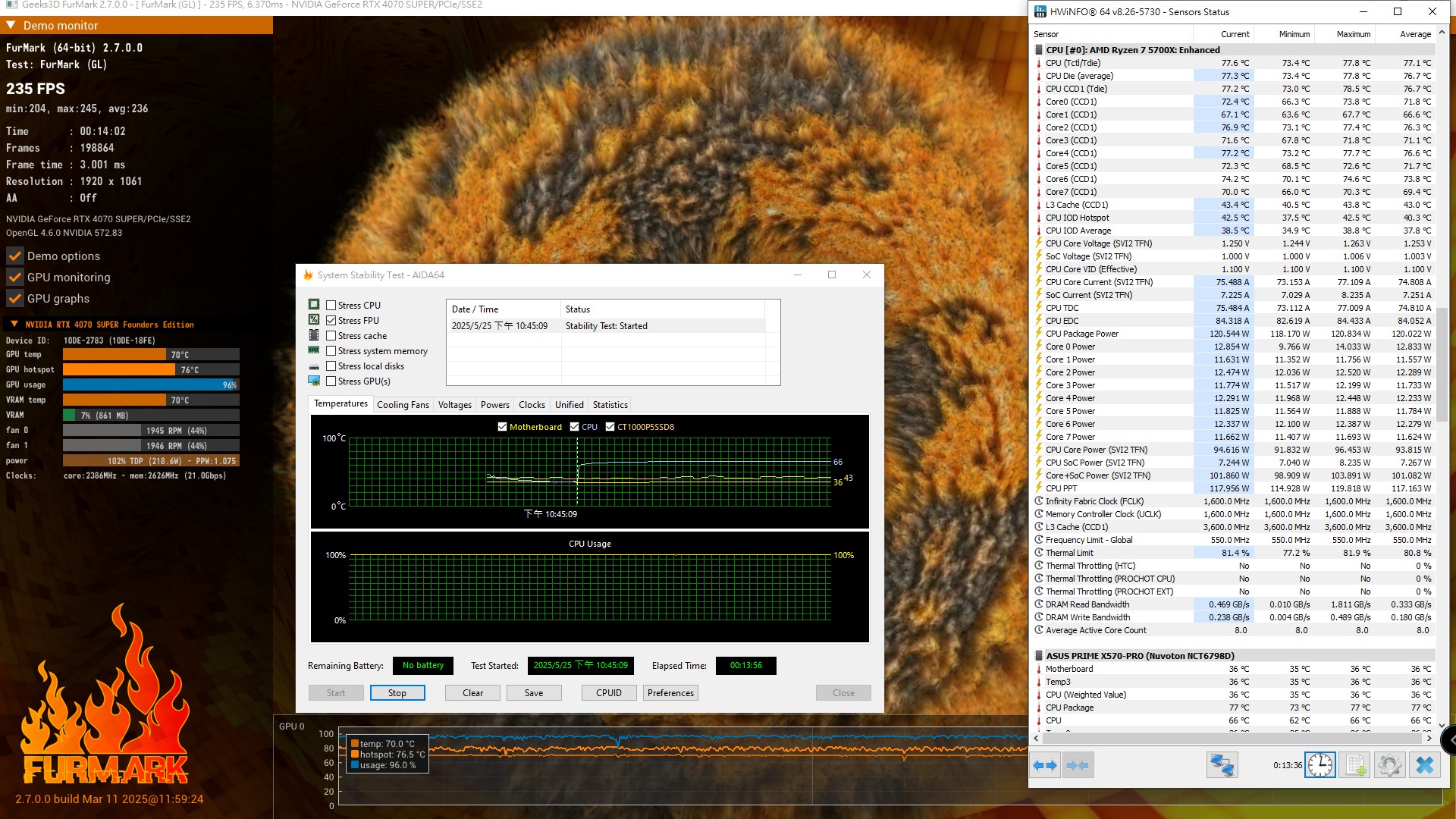
Task: Open HWiNFO remote network monitoring icon
Action: (x=1222, y=765)
